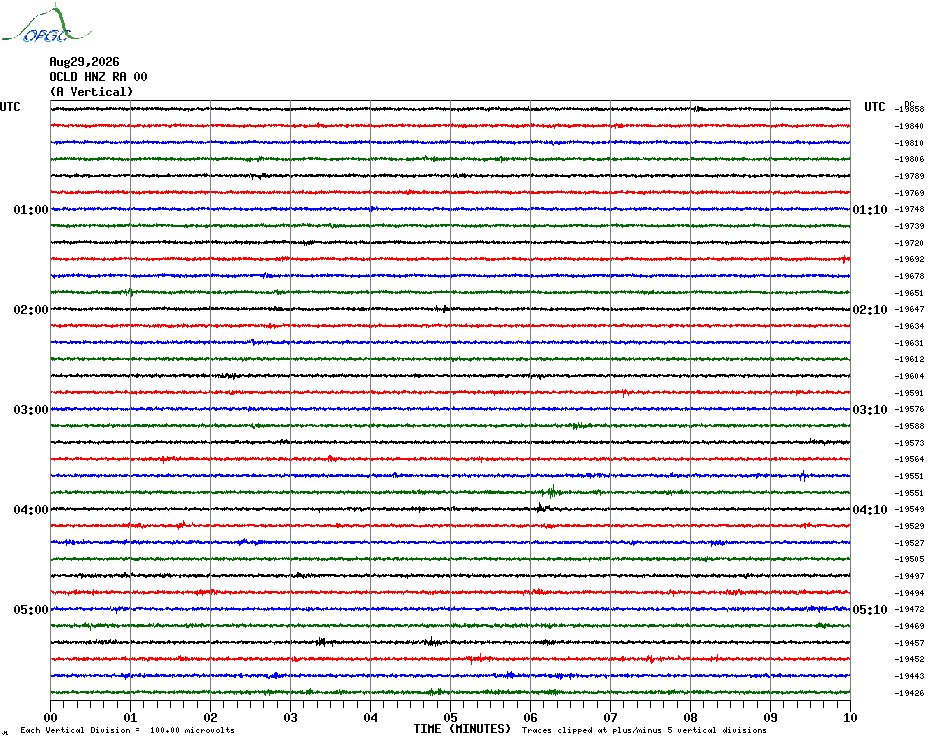Screen dimensions: 930x744
Task: Click minute tick label 02
Action: (211, 717)
